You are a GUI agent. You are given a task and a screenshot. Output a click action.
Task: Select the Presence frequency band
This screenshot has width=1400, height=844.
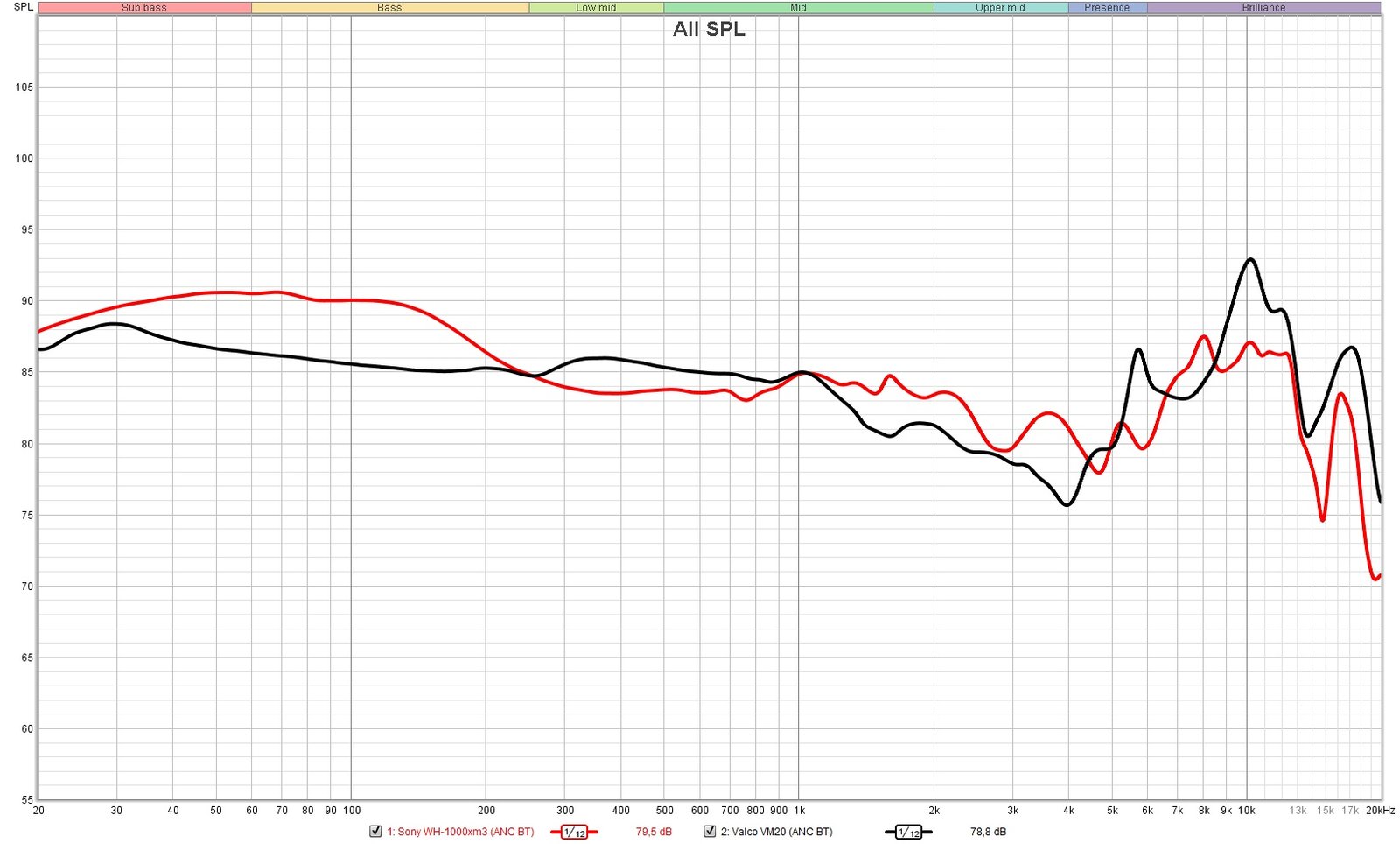1107,8
